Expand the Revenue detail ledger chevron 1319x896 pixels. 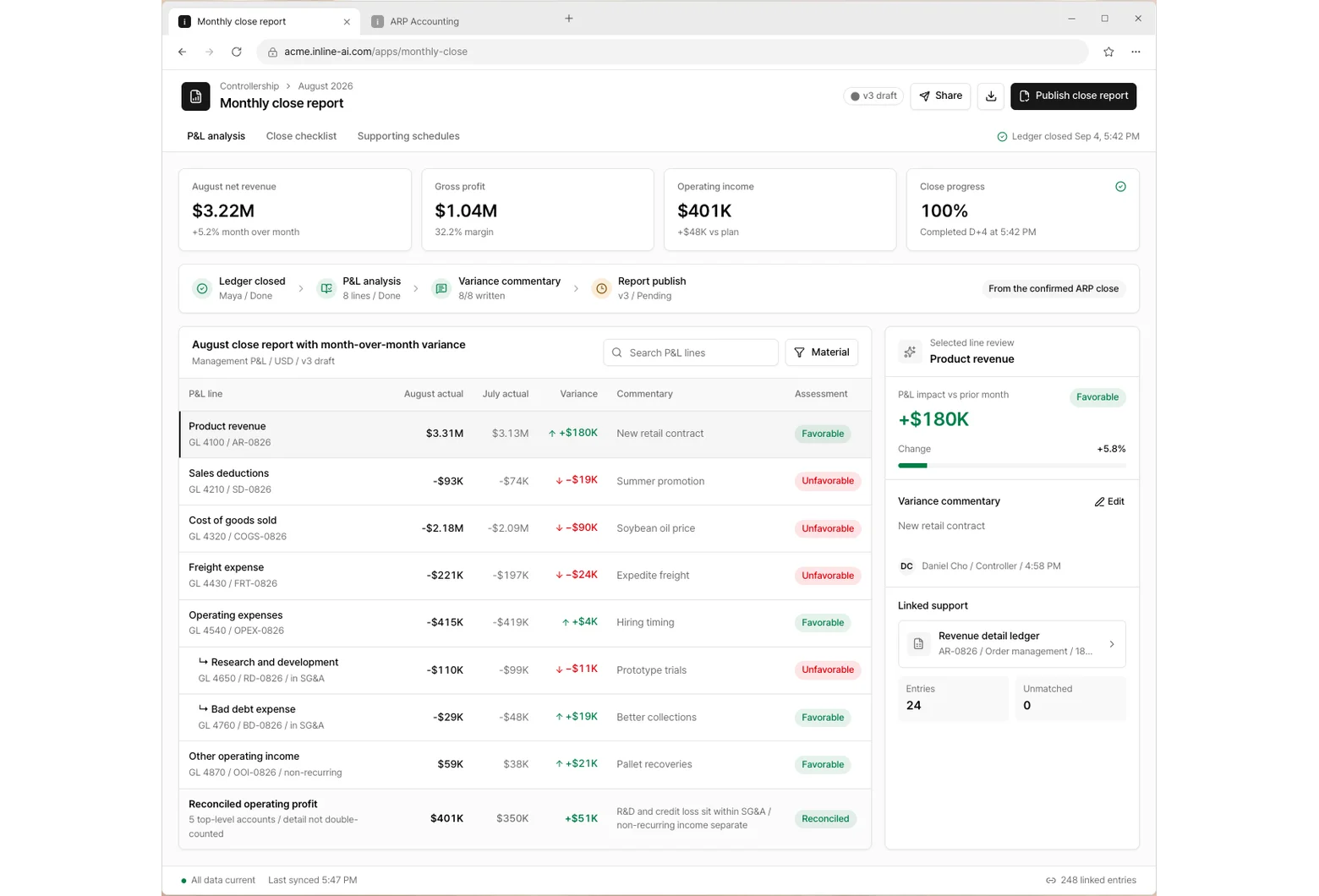(x=1112, y=644)
